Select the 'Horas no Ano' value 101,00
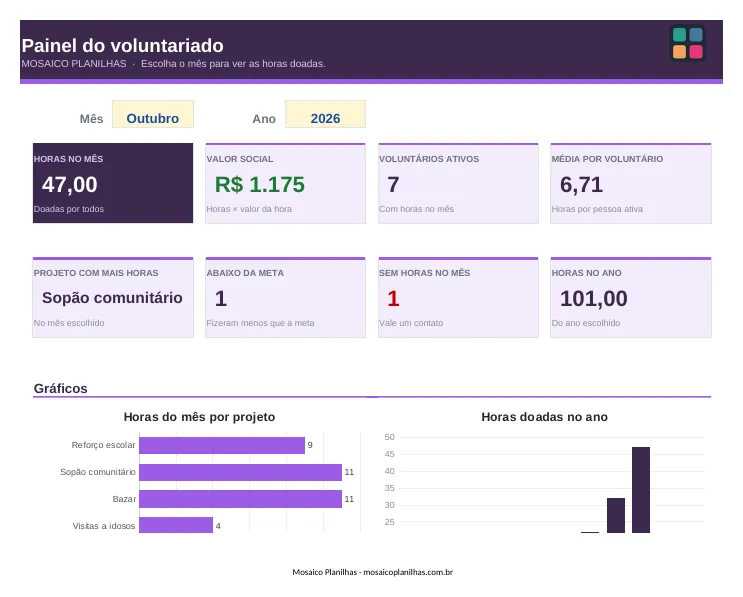Image resolution: width=743 pixels, height=597 pixels. coord(594,299)
